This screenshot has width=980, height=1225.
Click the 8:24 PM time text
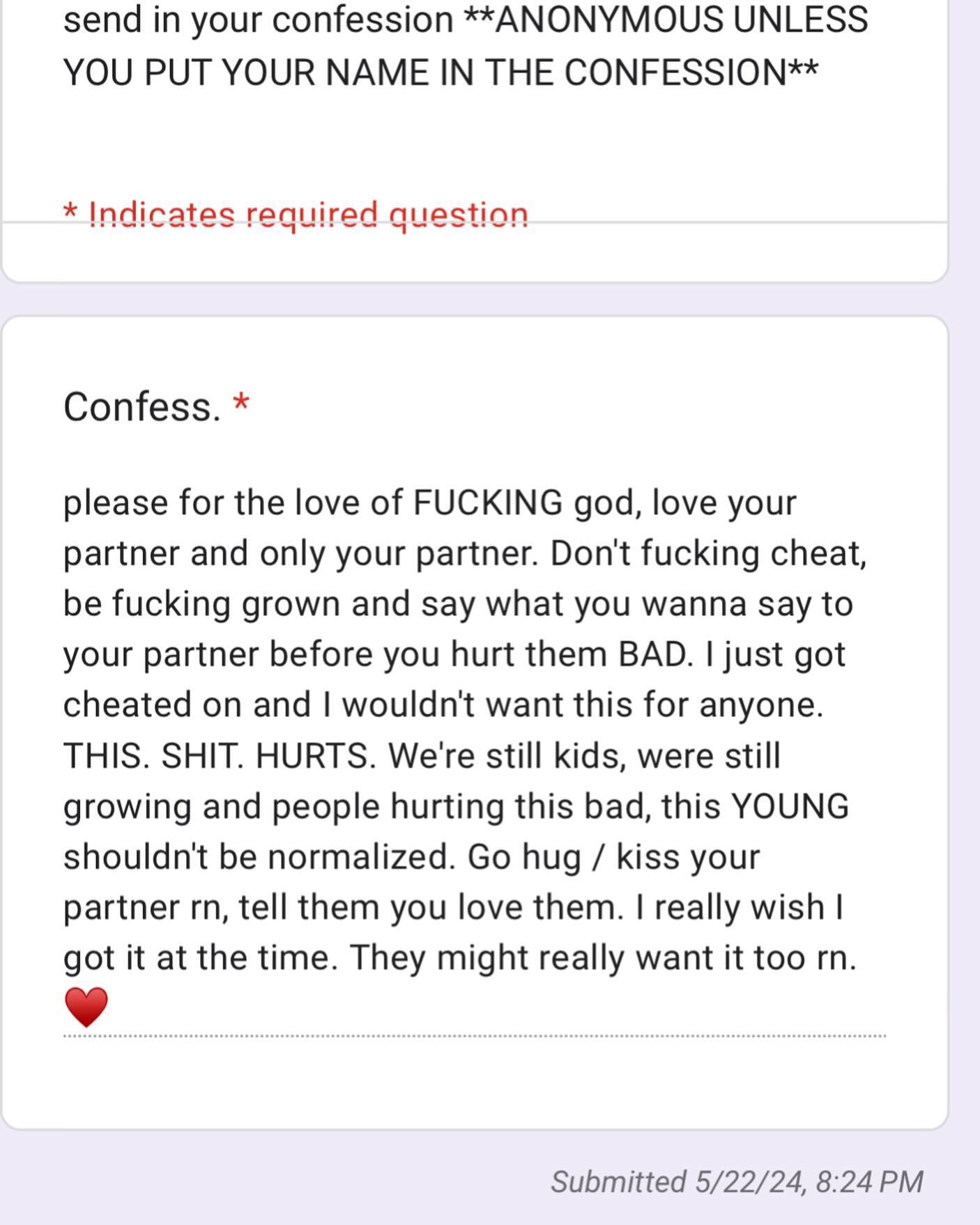(868, 1182)
